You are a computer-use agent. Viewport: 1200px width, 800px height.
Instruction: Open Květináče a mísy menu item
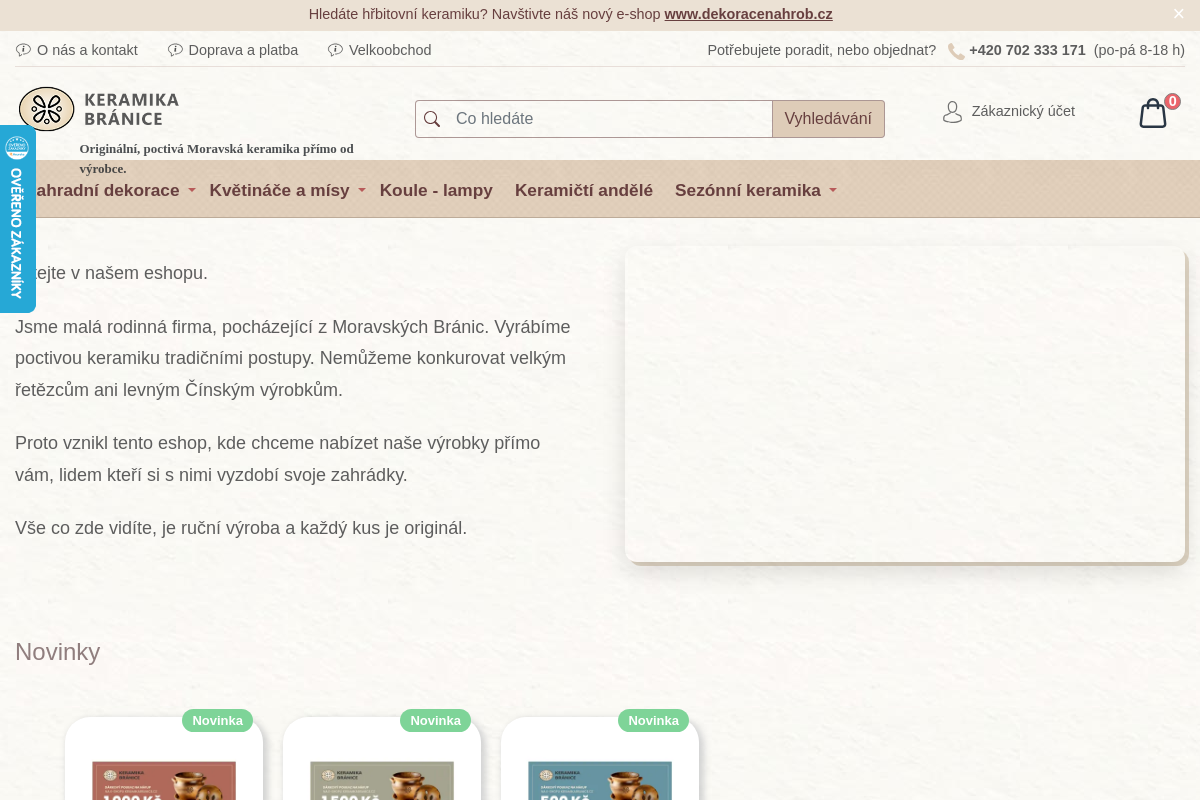280,190
